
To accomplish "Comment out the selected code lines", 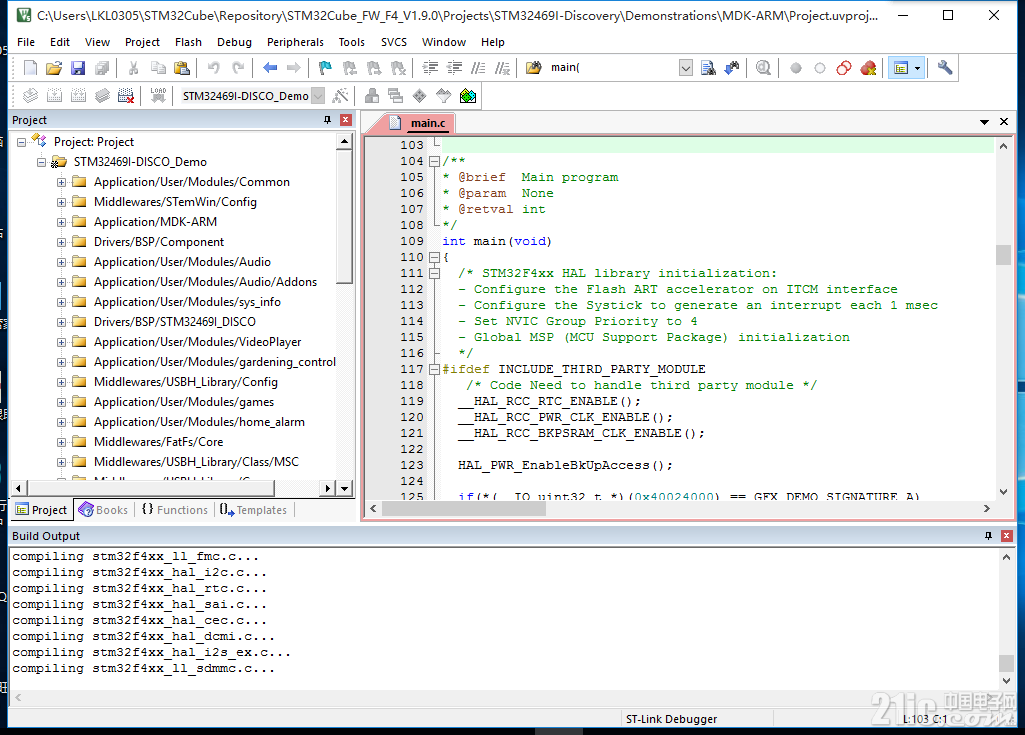I will [x=479, y=68].
